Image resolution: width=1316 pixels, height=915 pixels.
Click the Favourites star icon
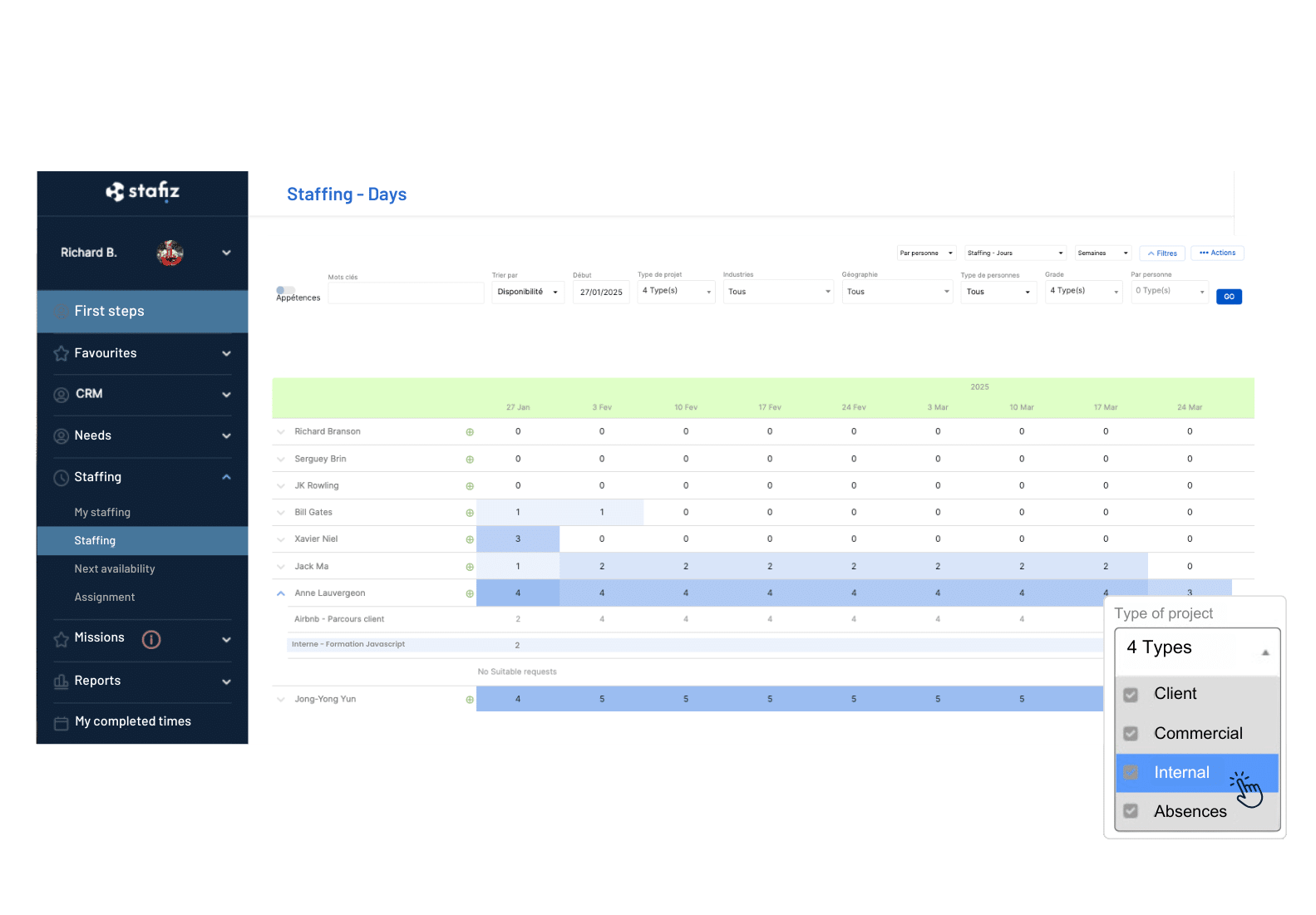coord(62,353)
